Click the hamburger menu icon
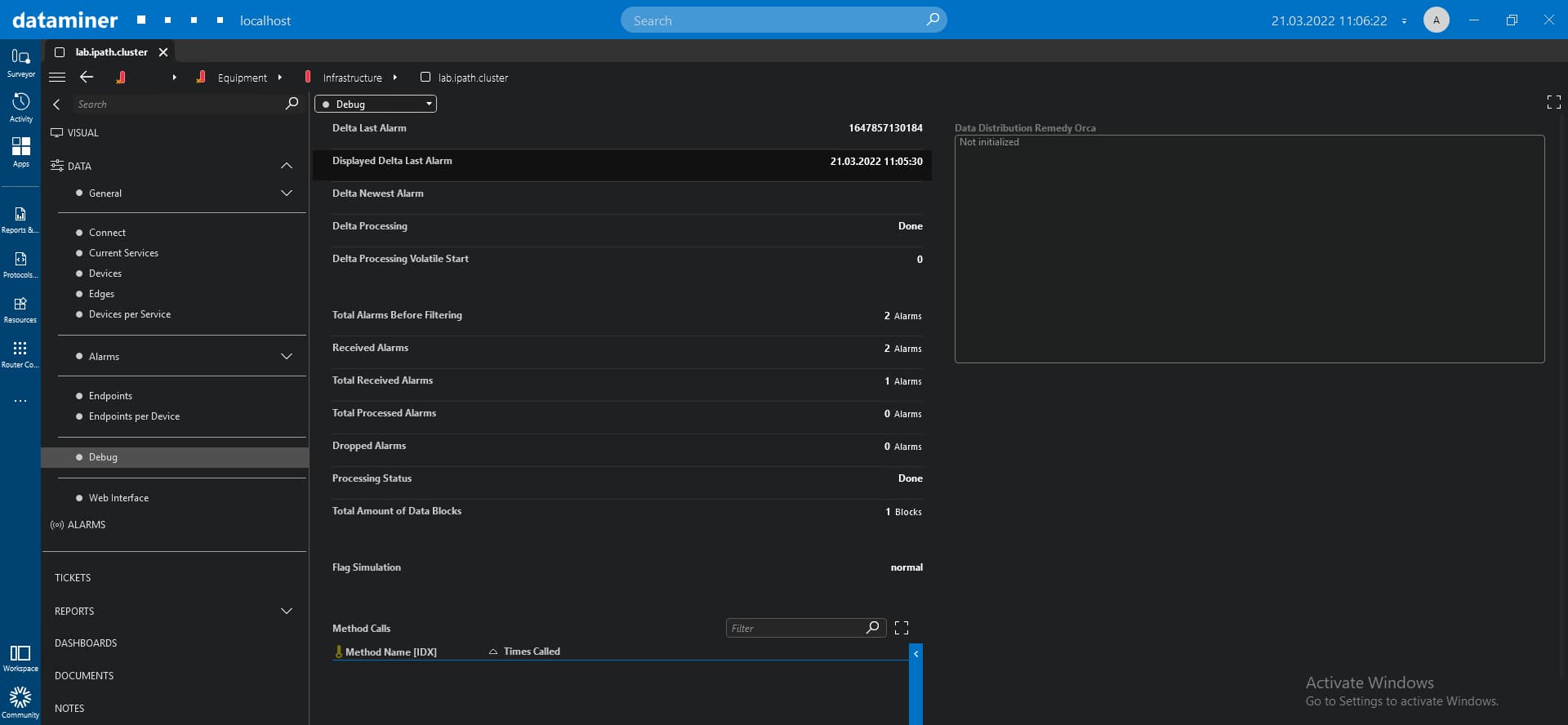Image resolution: width=1568 pixels, height=725 pixels. [57, 78]
